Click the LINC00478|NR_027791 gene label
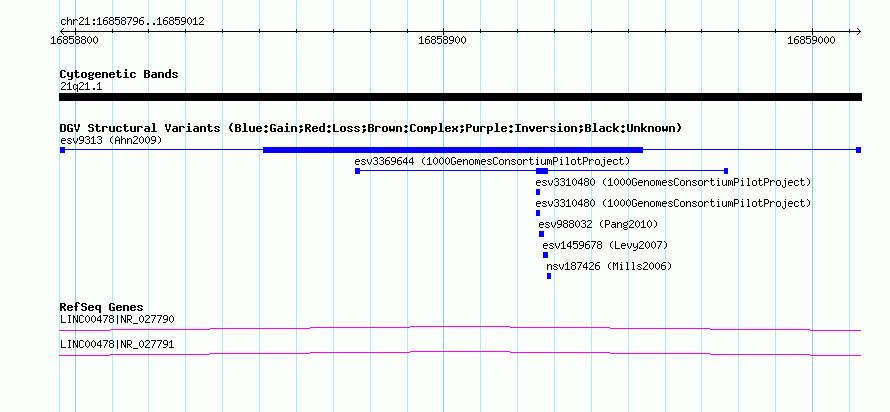Image resolution: width=890 pixels, height=412 pixels. pyautogui.click(x=117, y=344)
